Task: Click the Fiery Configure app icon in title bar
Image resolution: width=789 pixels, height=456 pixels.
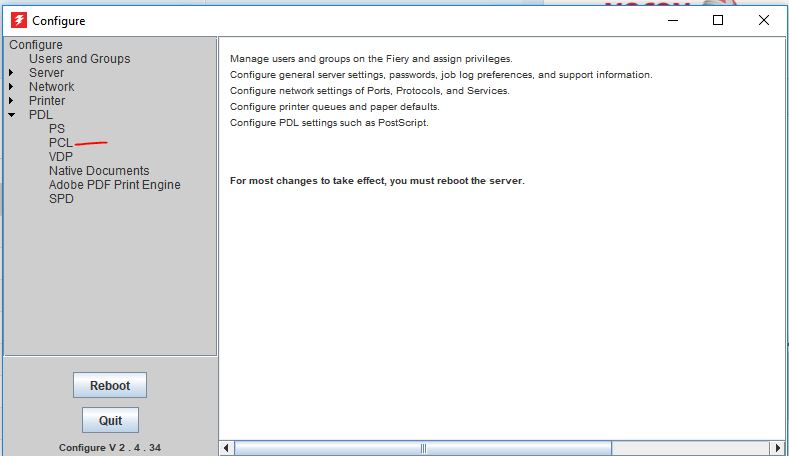Action: 17,20
